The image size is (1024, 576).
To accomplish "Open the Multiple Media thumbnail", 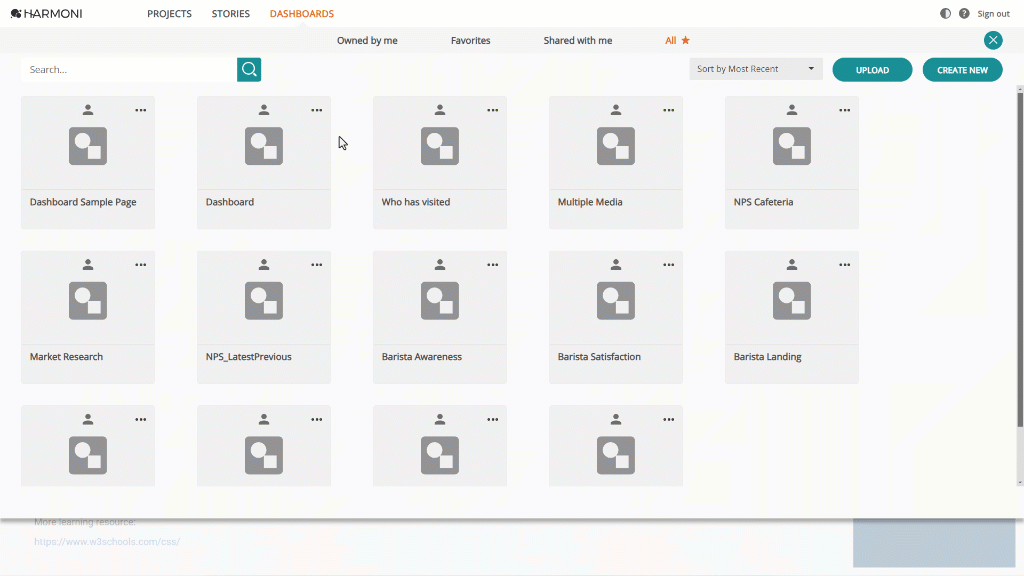I will (x=616, y=146).
